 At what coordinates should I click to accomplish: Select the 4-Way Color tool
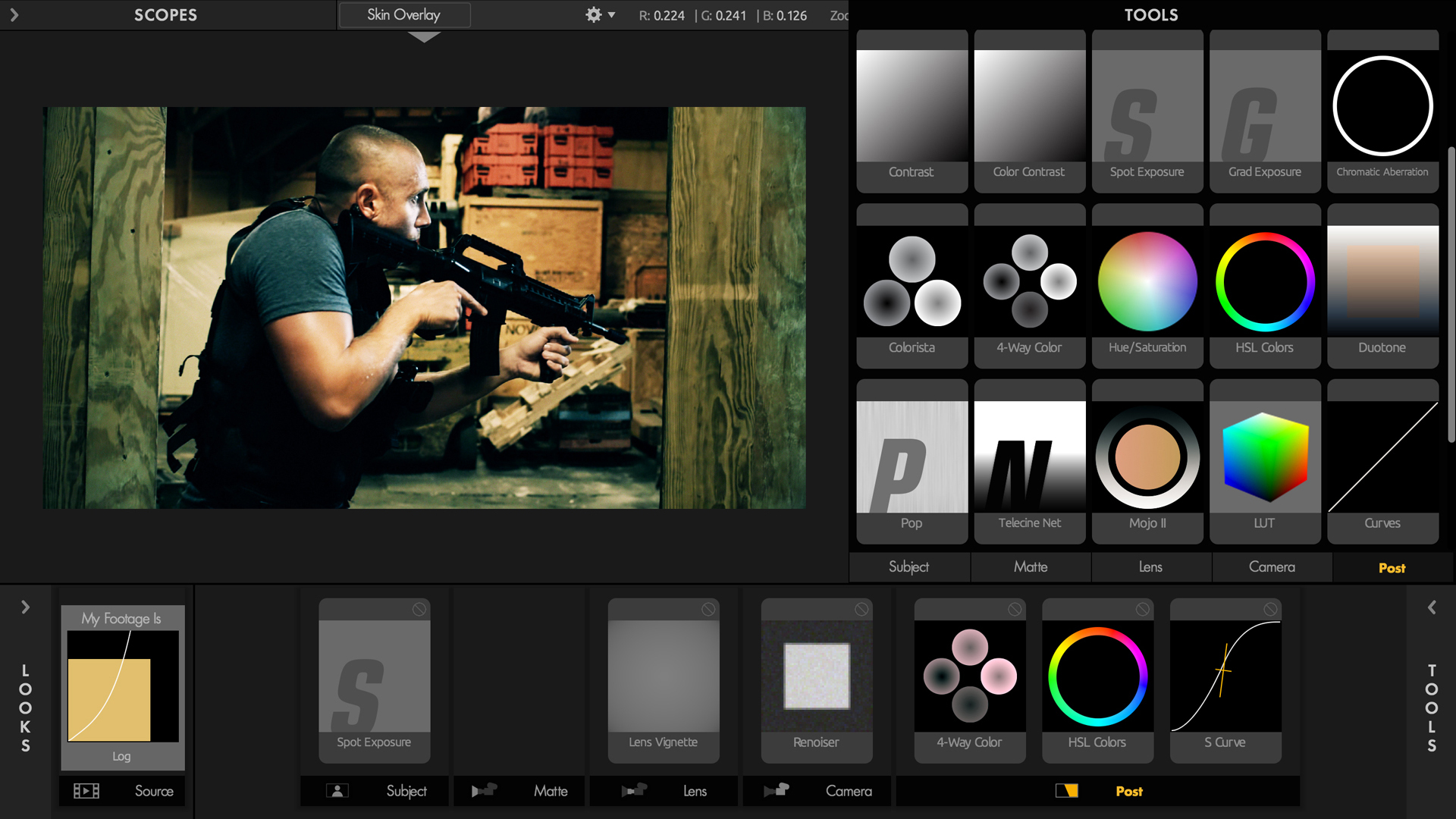[1028, 281]
